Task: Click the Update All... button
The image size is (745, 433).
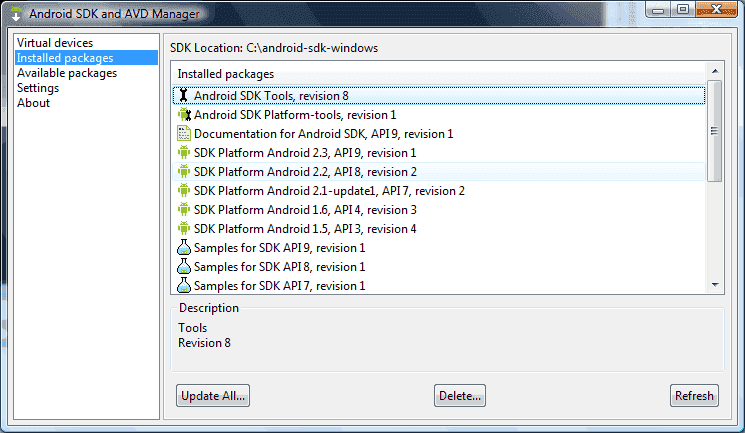Action: tap(213, 396)
